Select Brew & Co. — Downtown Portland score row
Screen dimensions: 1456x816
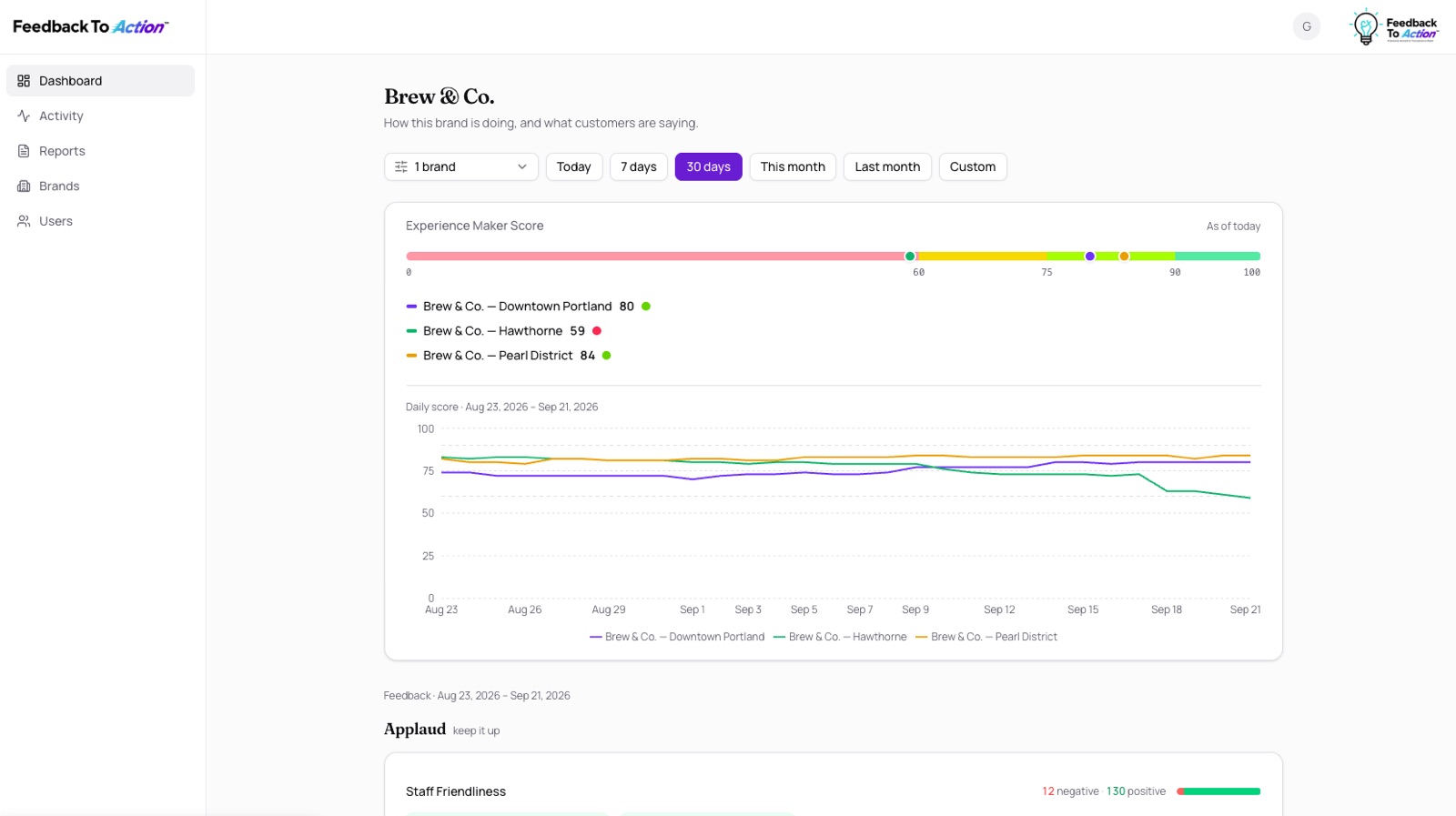528,307
